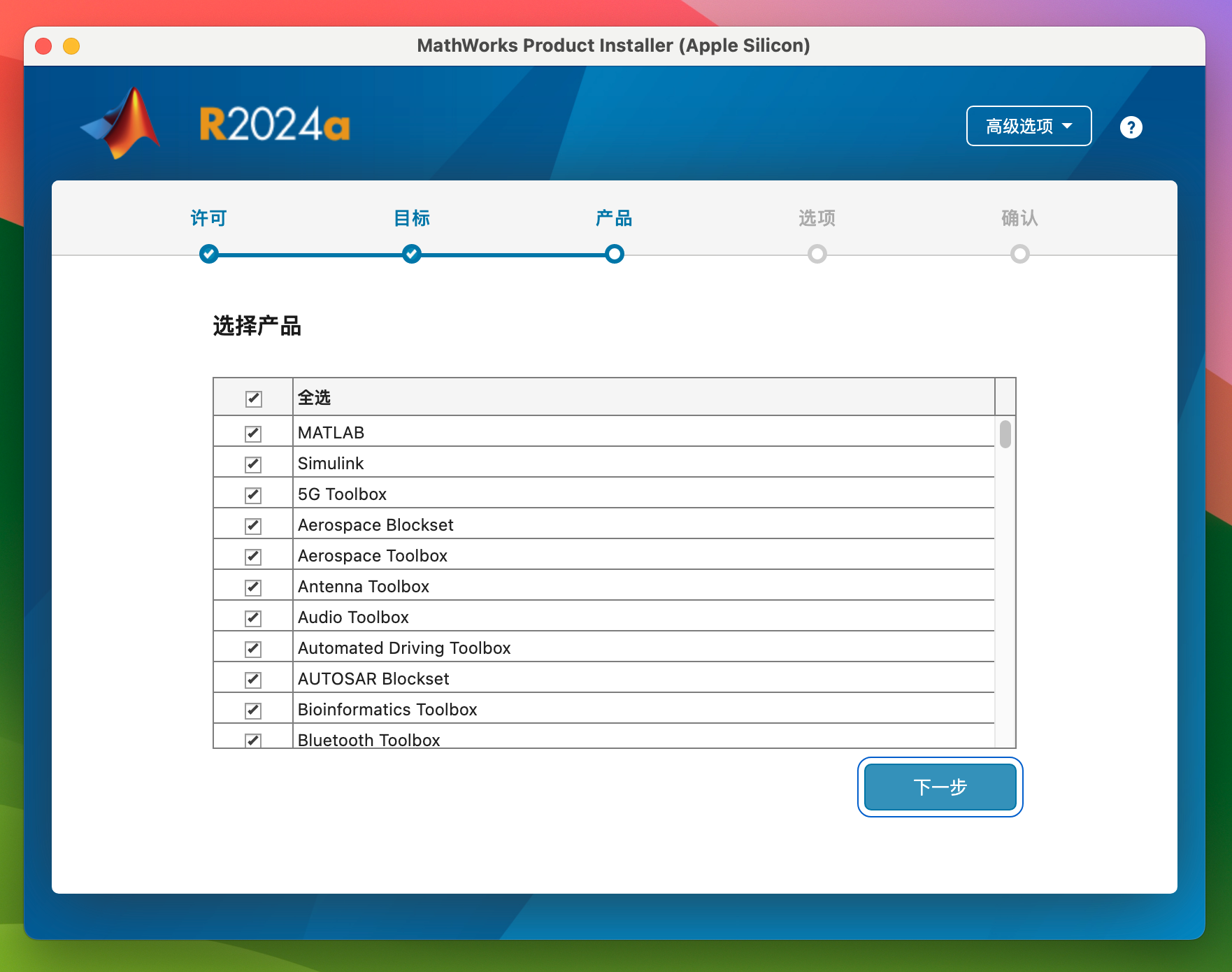The width and height of the screenshot is (1232, 972).
Task: Click the Aerospace Blockset row text
Action: click(375, 525)
